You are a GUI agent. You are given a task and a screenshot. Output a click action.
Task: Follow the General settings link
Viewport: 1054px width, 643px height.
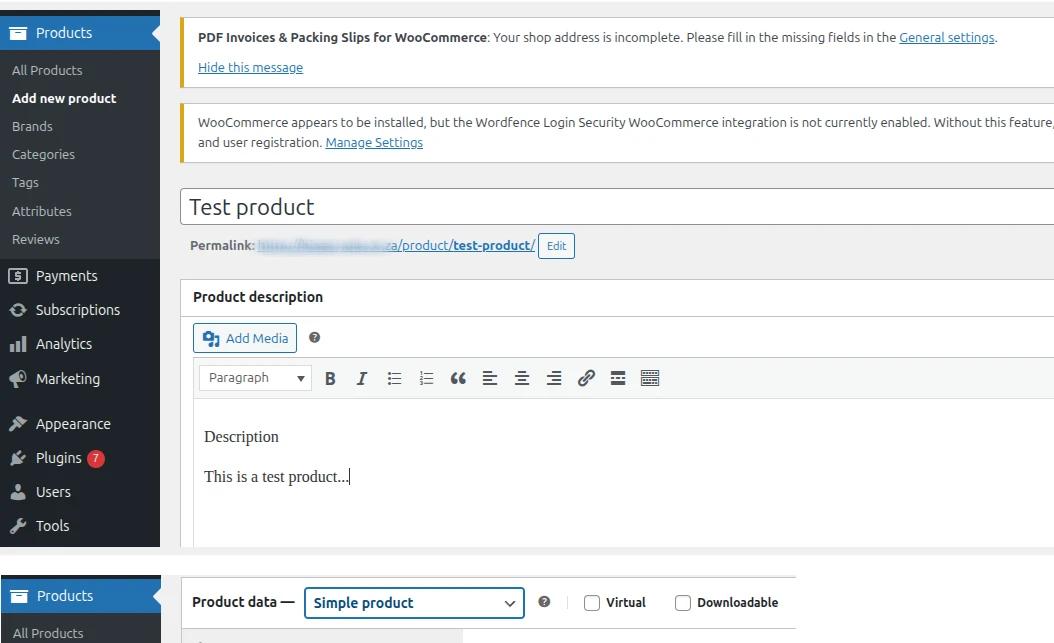point(946,38)
